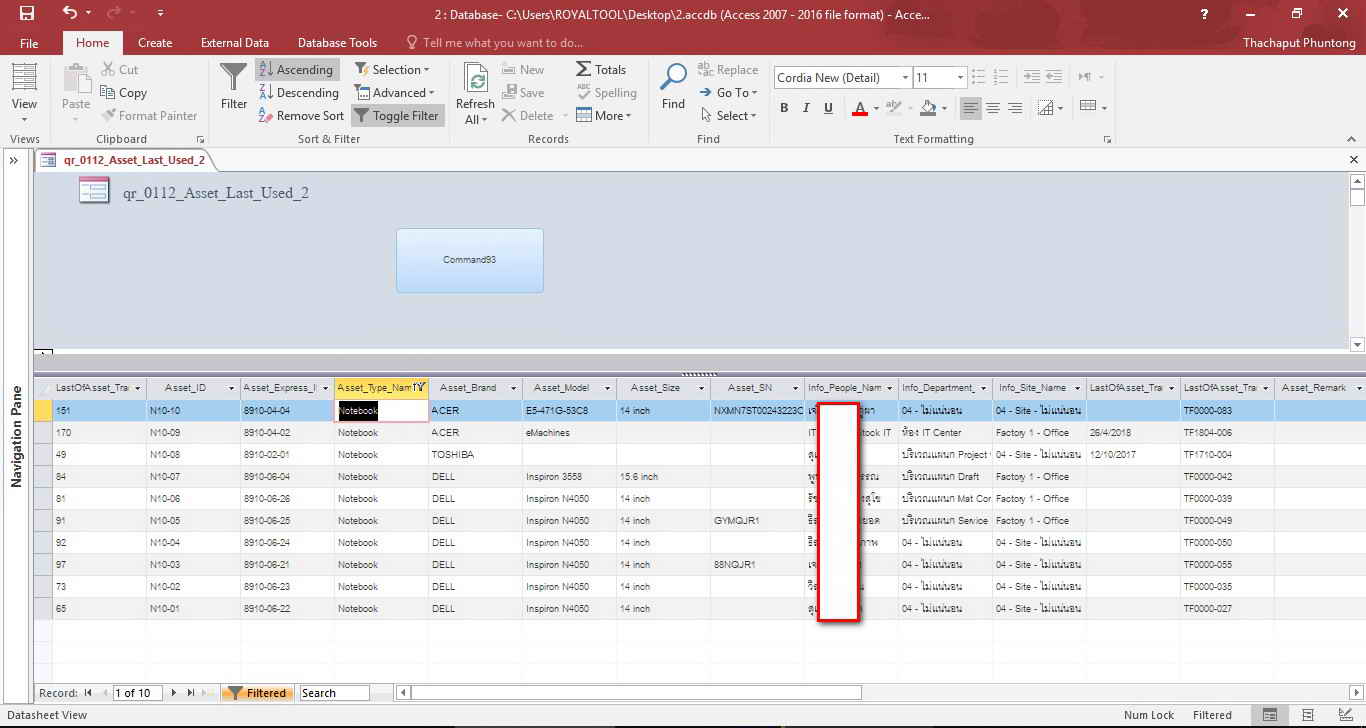Open the font color dropdown arrow
This screenshot has height=728, width=1366.
pyautogui.click(x=876, y=108)
